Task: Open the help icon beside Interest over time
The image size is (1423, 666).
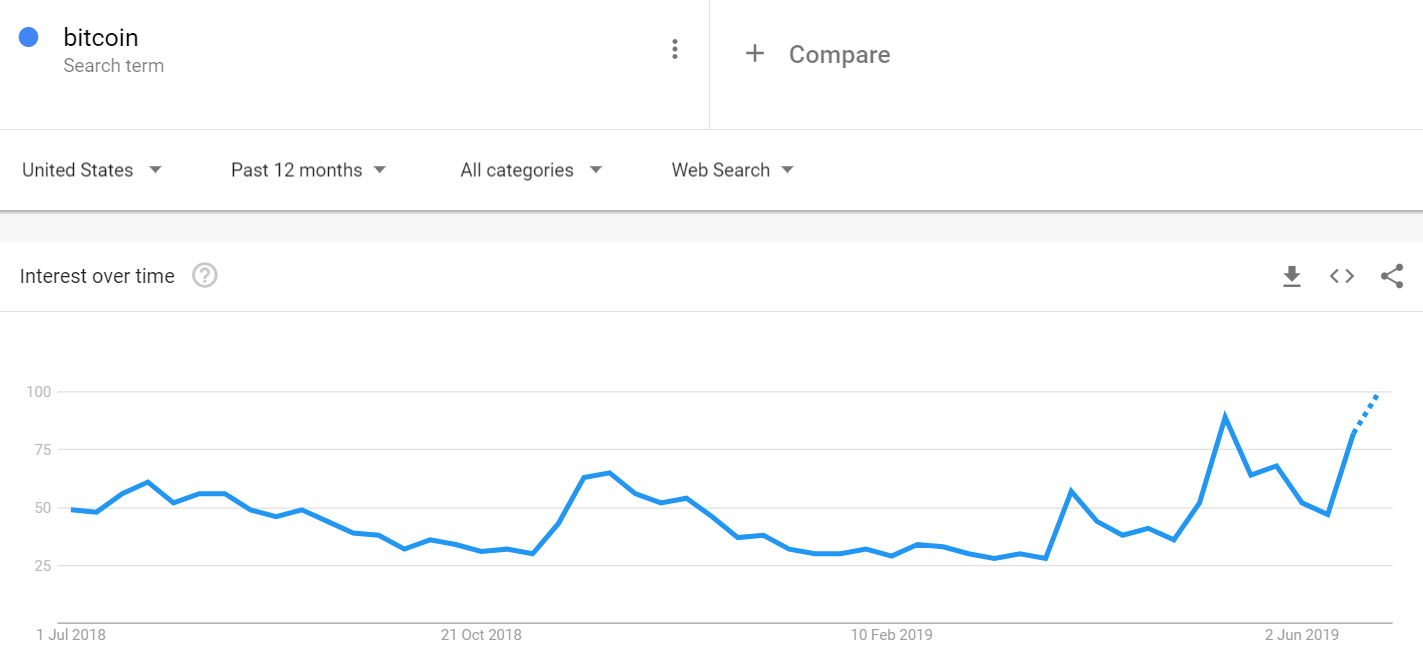Action: coord(205,275)
